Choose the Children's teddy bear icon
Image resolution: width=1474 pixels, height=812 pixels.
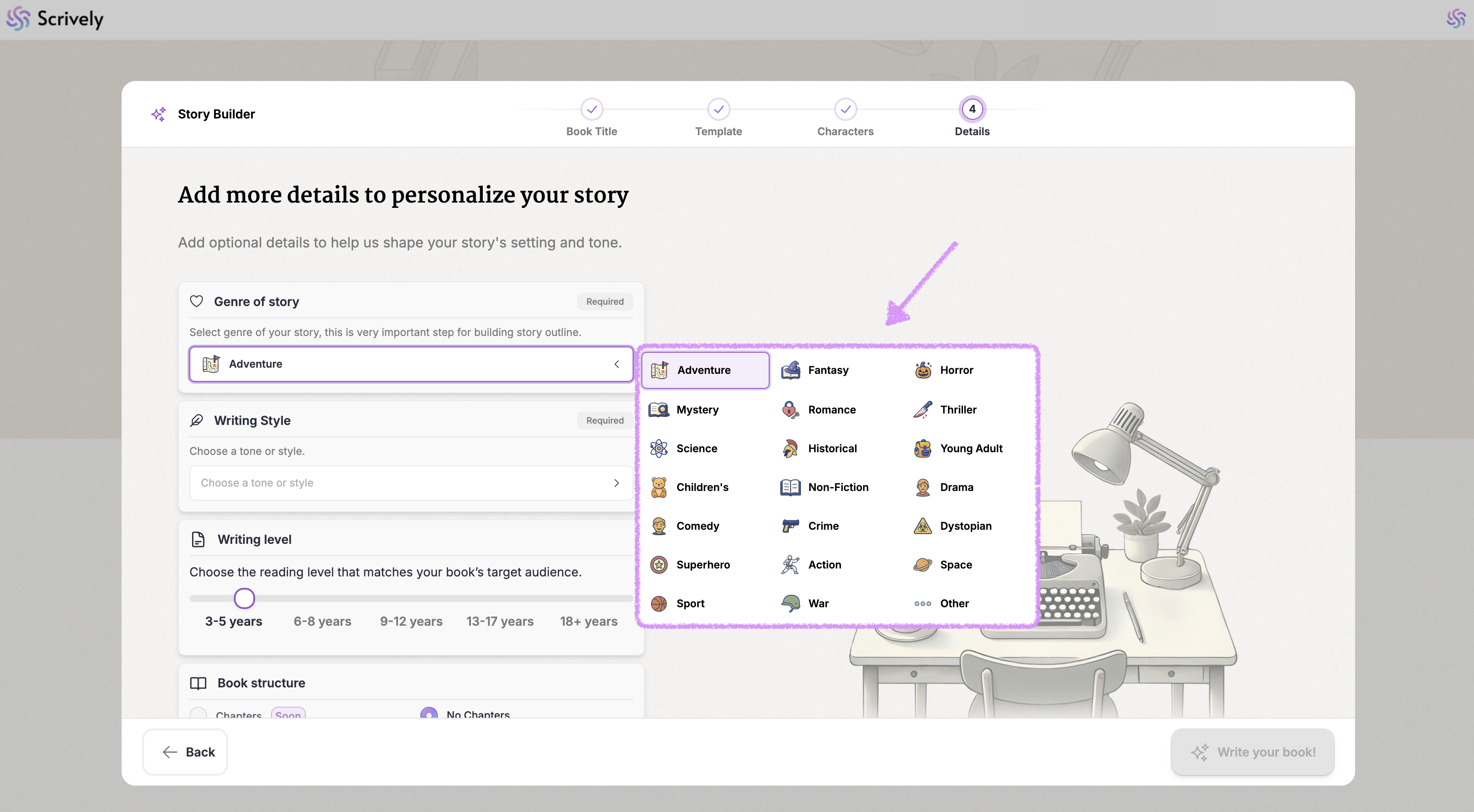pos(659,487)
